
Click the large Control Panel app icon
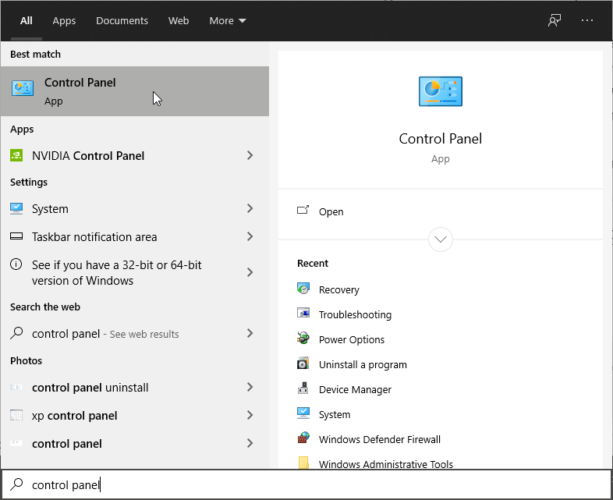tap(440, 91)
